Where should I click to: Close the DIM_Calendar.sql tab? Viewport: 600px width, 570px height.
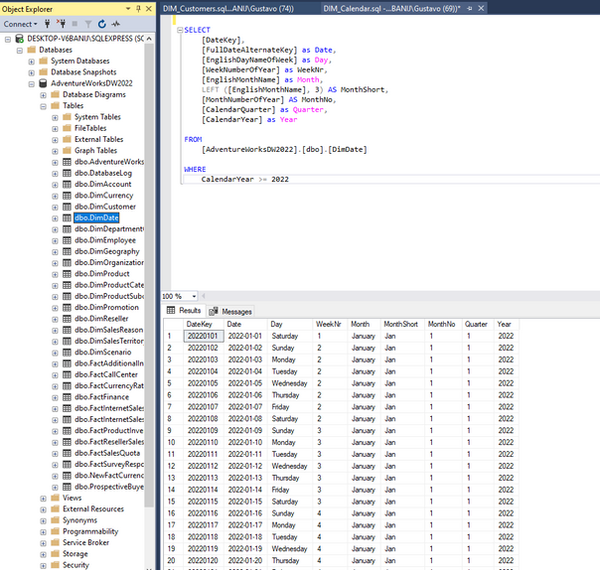click(481, 8)
